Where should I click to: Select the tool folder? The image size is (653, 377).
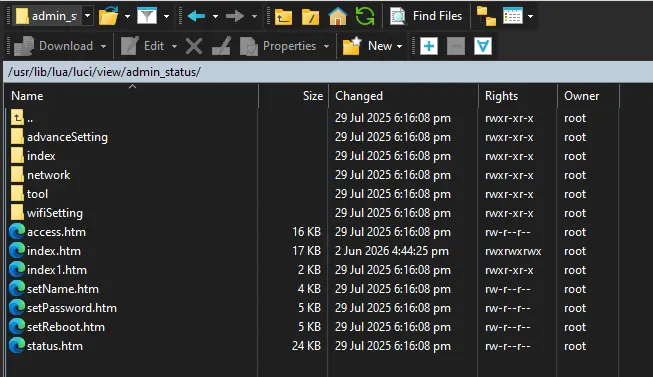tap(37, 194)
